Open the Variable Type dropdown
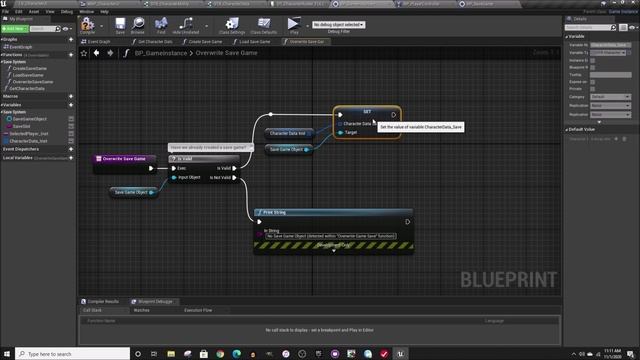 [x=608, y=53]
